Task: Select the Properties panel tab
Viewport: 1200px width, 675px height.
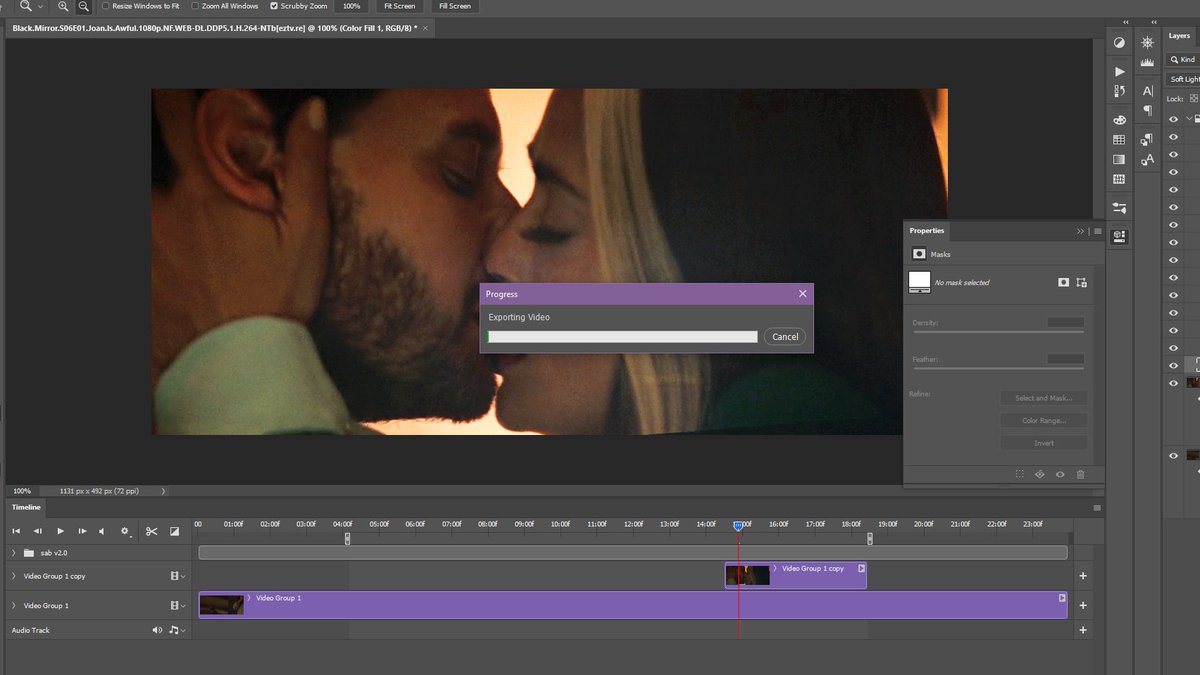Action: click(x=926, y=231)
